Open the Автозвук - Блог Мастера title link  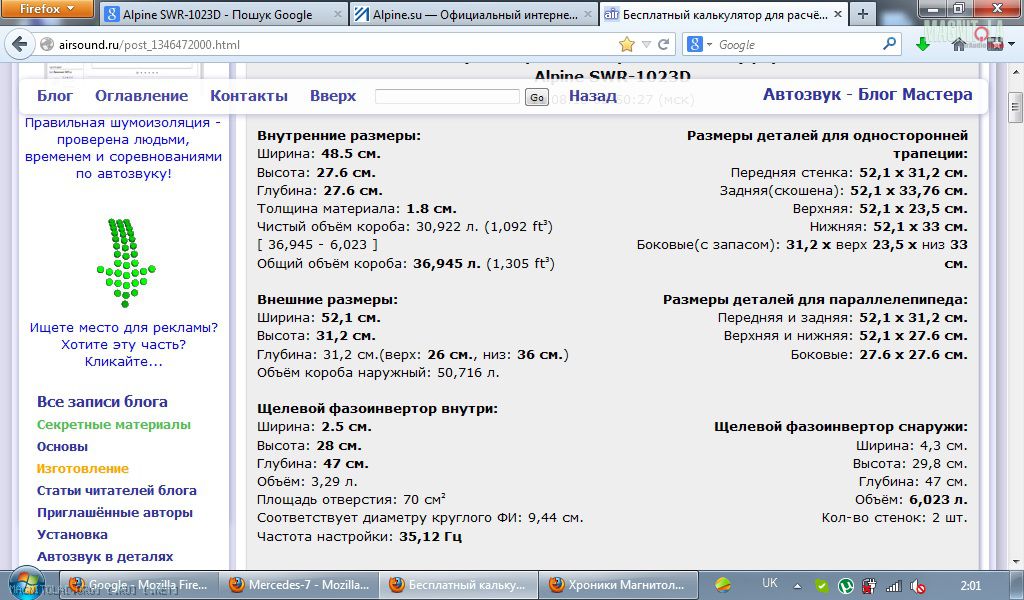[x=867, y=95]
